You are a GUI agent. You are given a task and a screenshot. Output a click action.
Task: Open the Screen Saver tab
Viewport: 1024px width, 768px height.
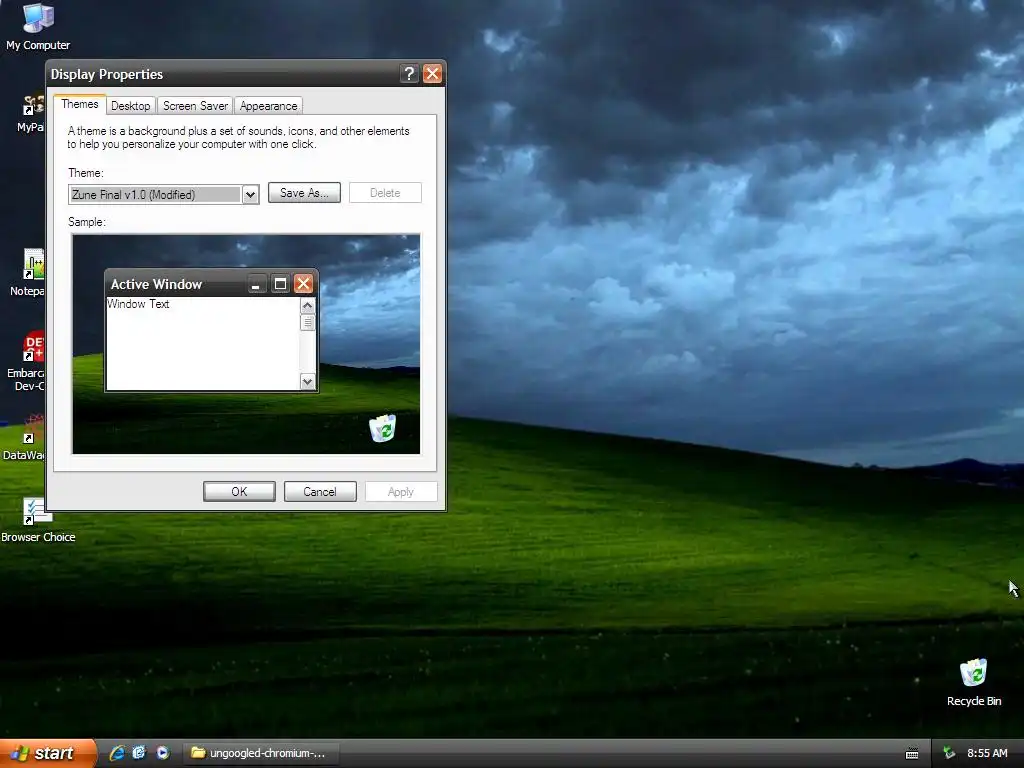pos(195,106)
